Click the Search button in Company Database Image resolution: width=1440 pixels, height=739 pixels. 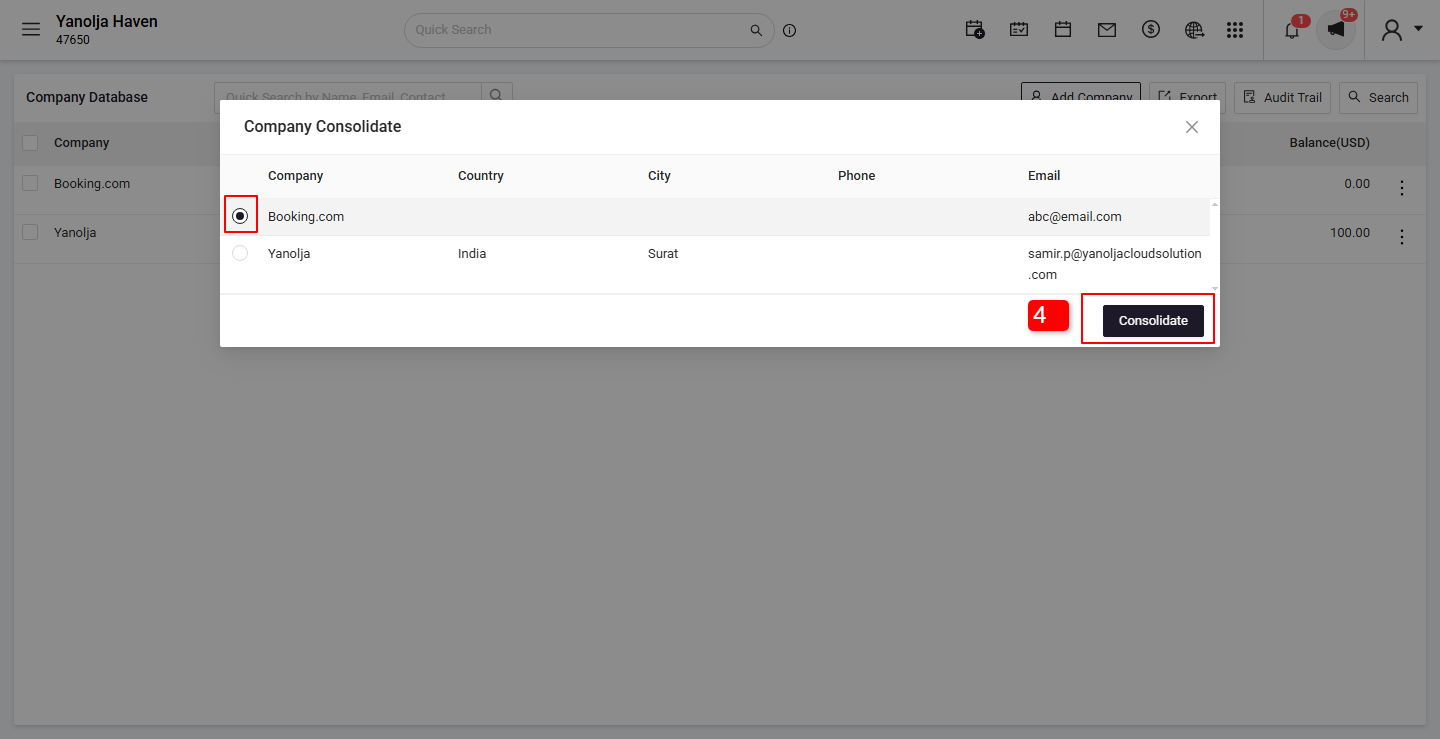coord(1378,97)
